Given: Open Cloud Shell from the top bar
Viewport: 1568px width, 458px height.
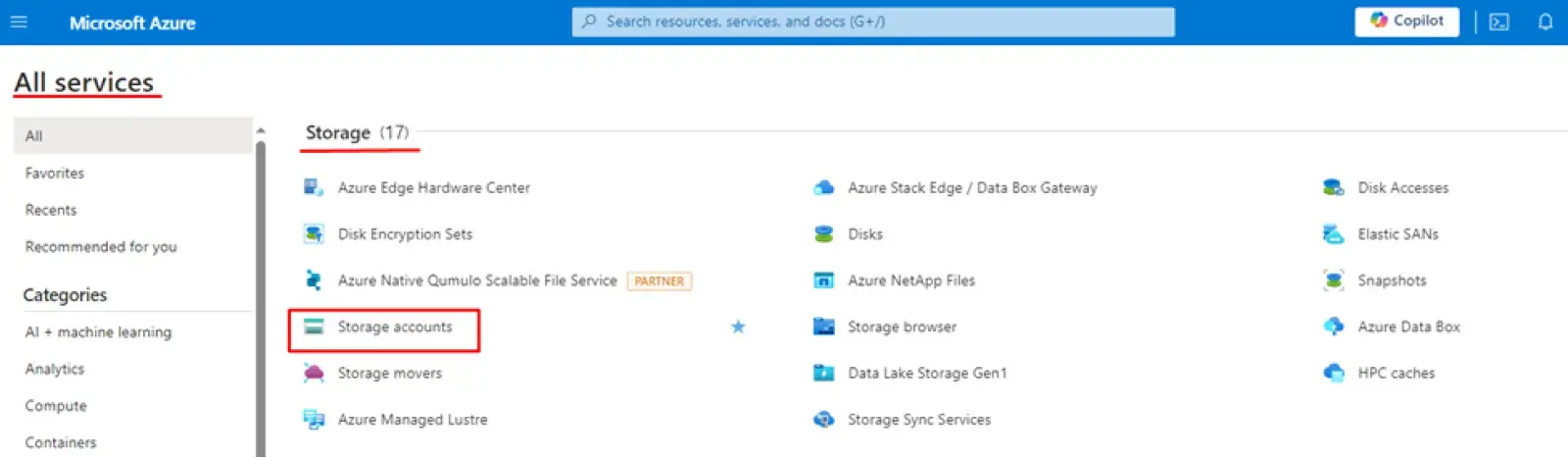Looking at the screenshot, I should 1498,23.
